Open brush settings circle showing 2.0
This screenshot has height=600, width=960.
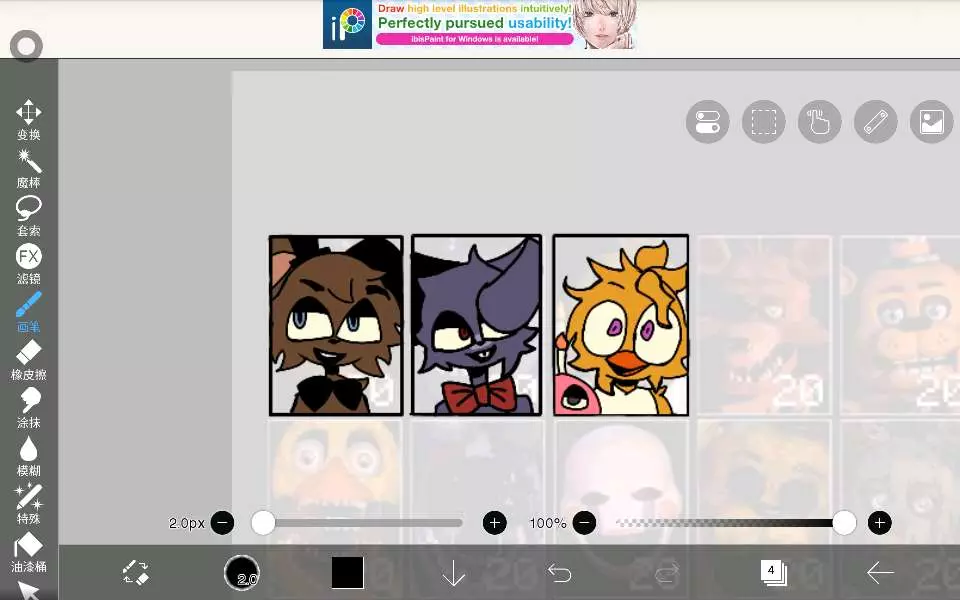click(242, 572)
